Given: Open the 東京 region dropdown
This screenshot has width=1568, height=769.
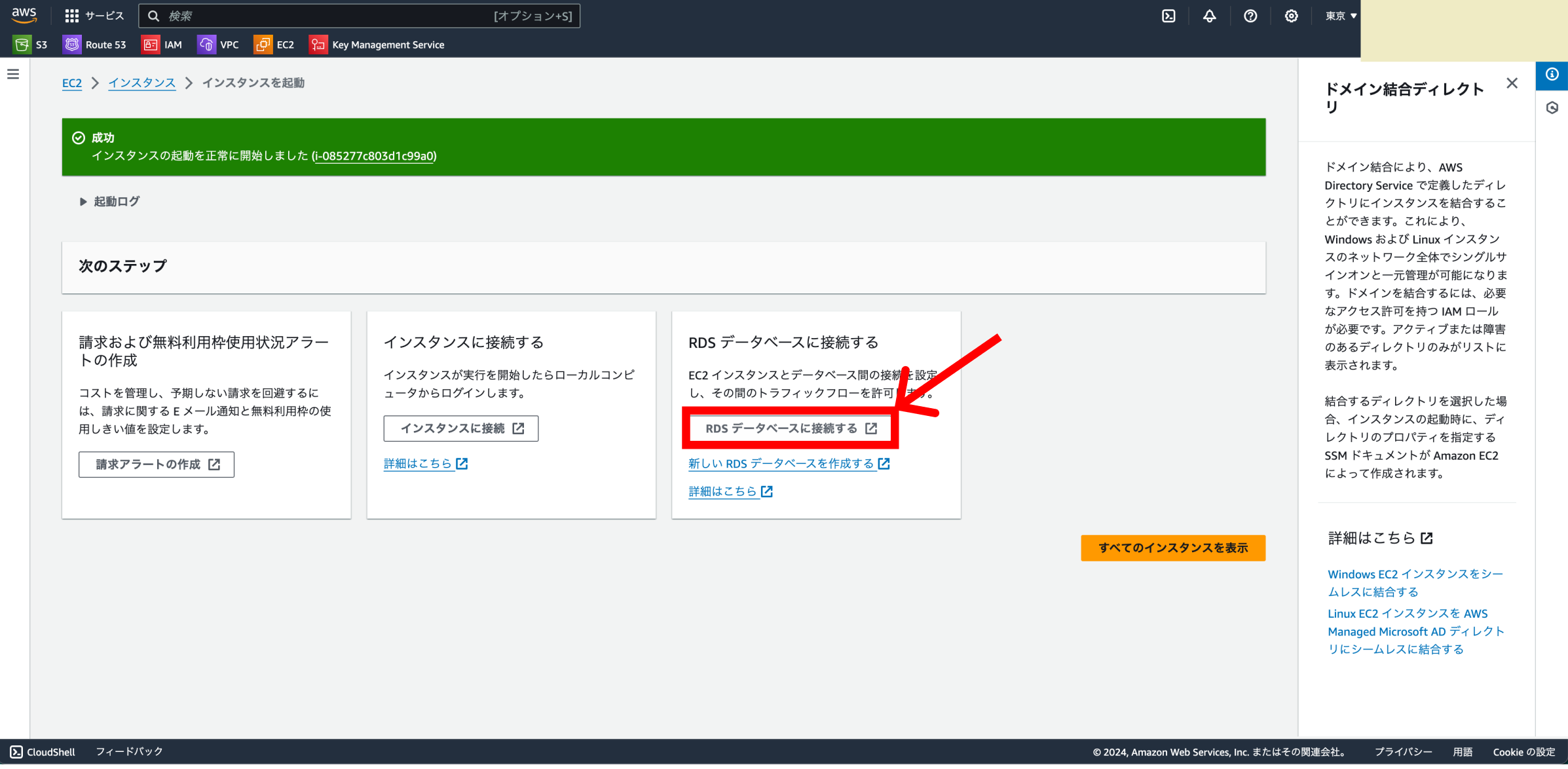Looking at the screenshot, I should point(1341,16).
